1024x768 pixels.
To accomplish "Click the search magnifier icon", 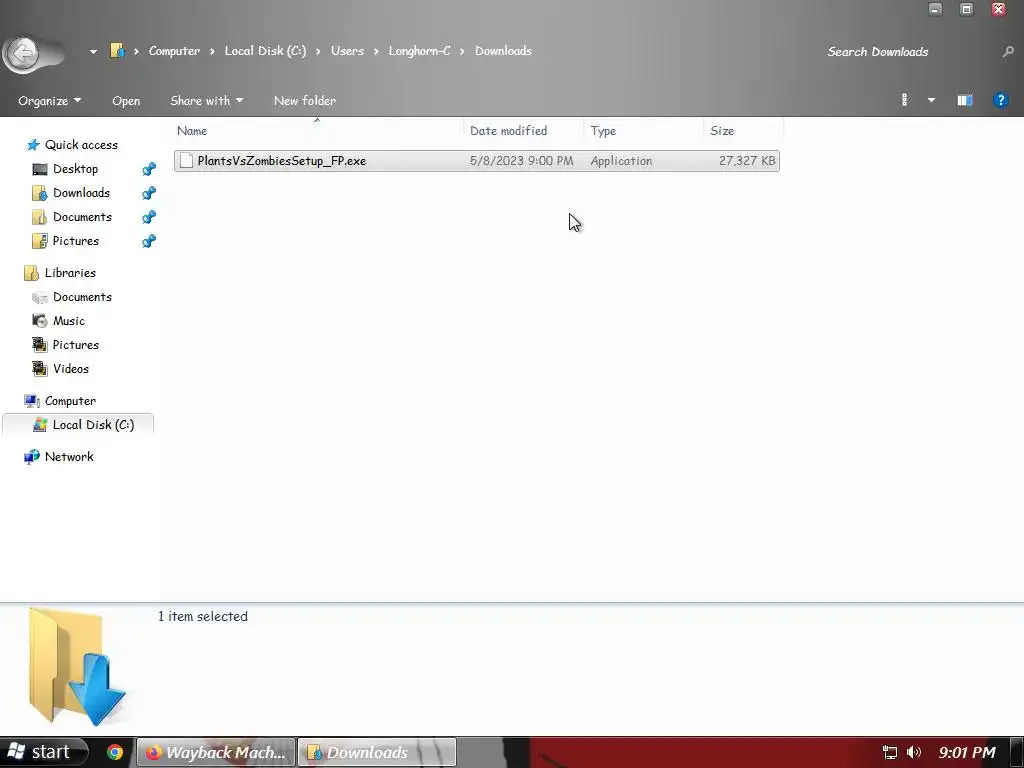I will (x=1008, y=52).
